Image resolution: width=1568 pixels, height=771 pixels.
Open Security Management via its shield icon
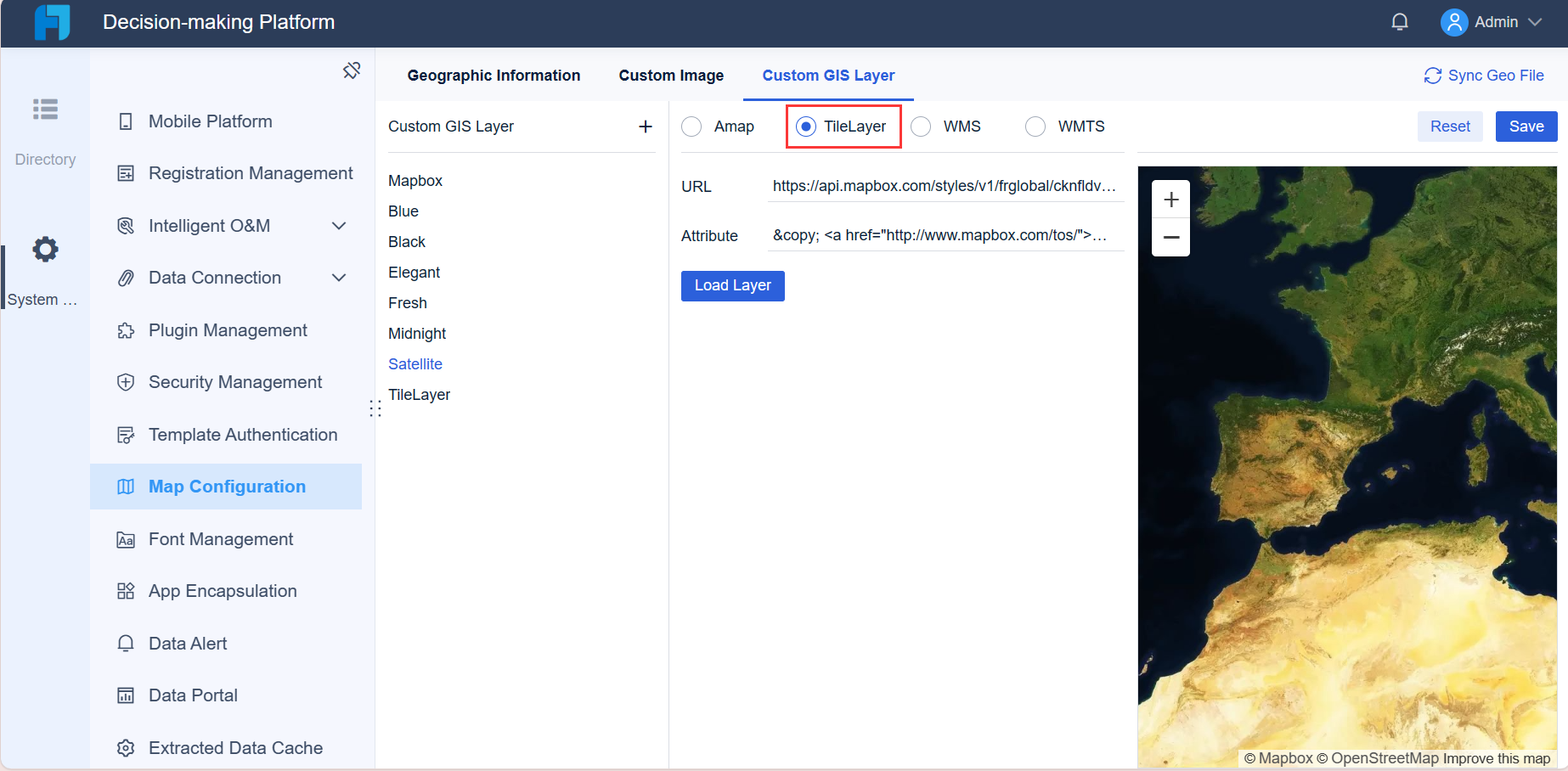coord(126,382)
